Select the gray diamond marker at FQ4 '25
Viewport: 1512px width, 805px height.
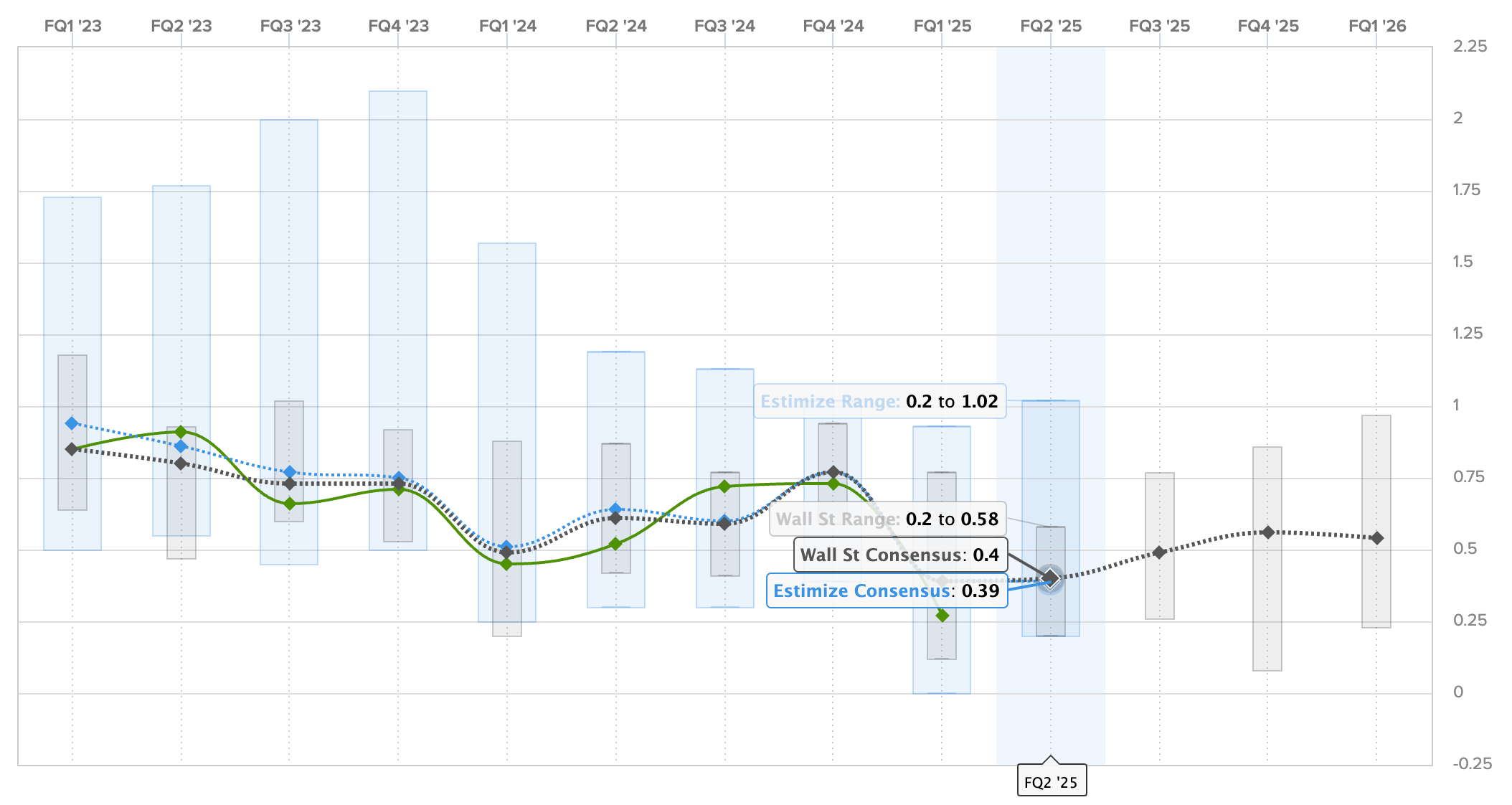tap(1266, 532)
